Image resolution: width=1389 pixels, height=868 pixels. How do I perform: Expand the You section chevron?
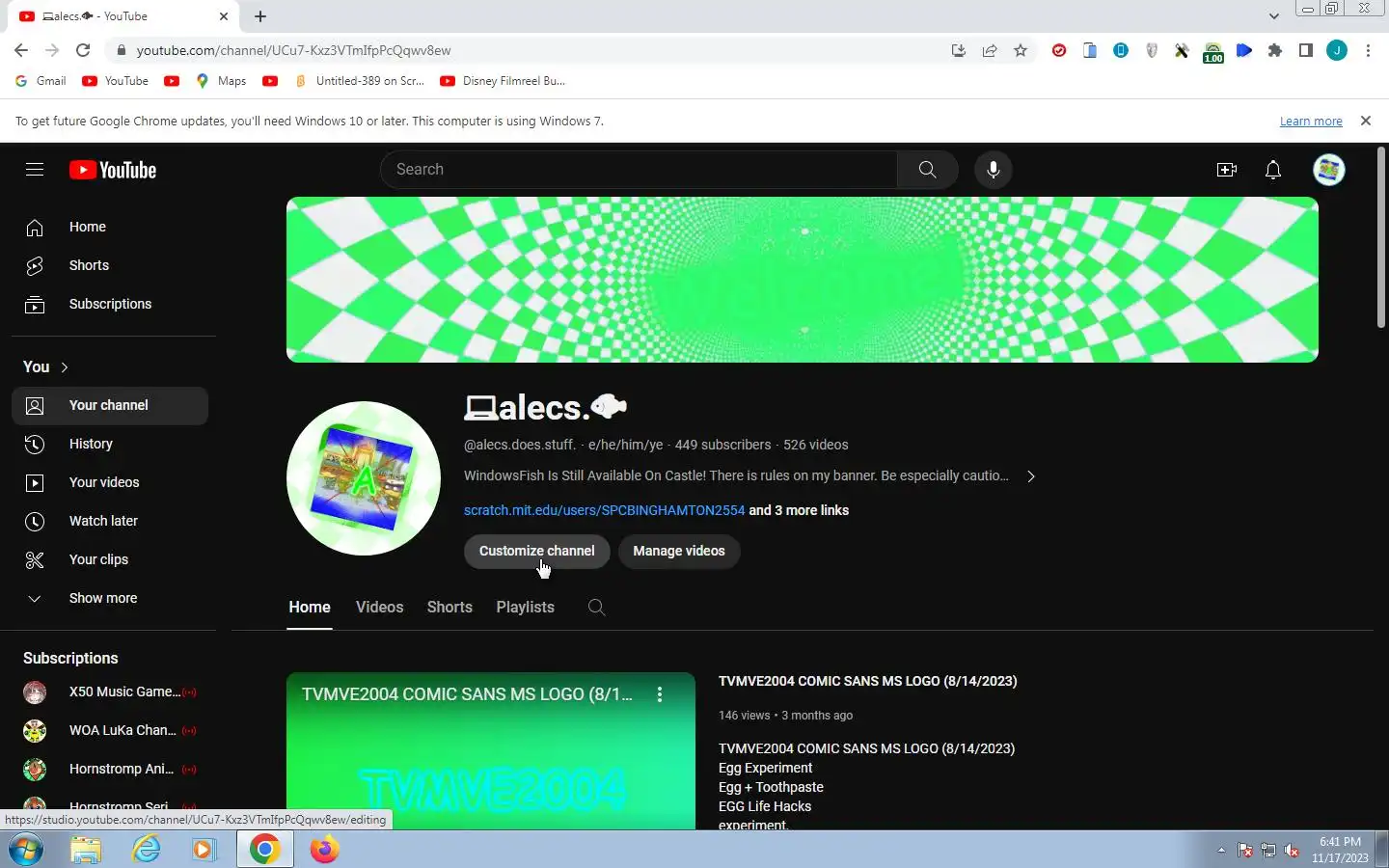coord(65,367)
